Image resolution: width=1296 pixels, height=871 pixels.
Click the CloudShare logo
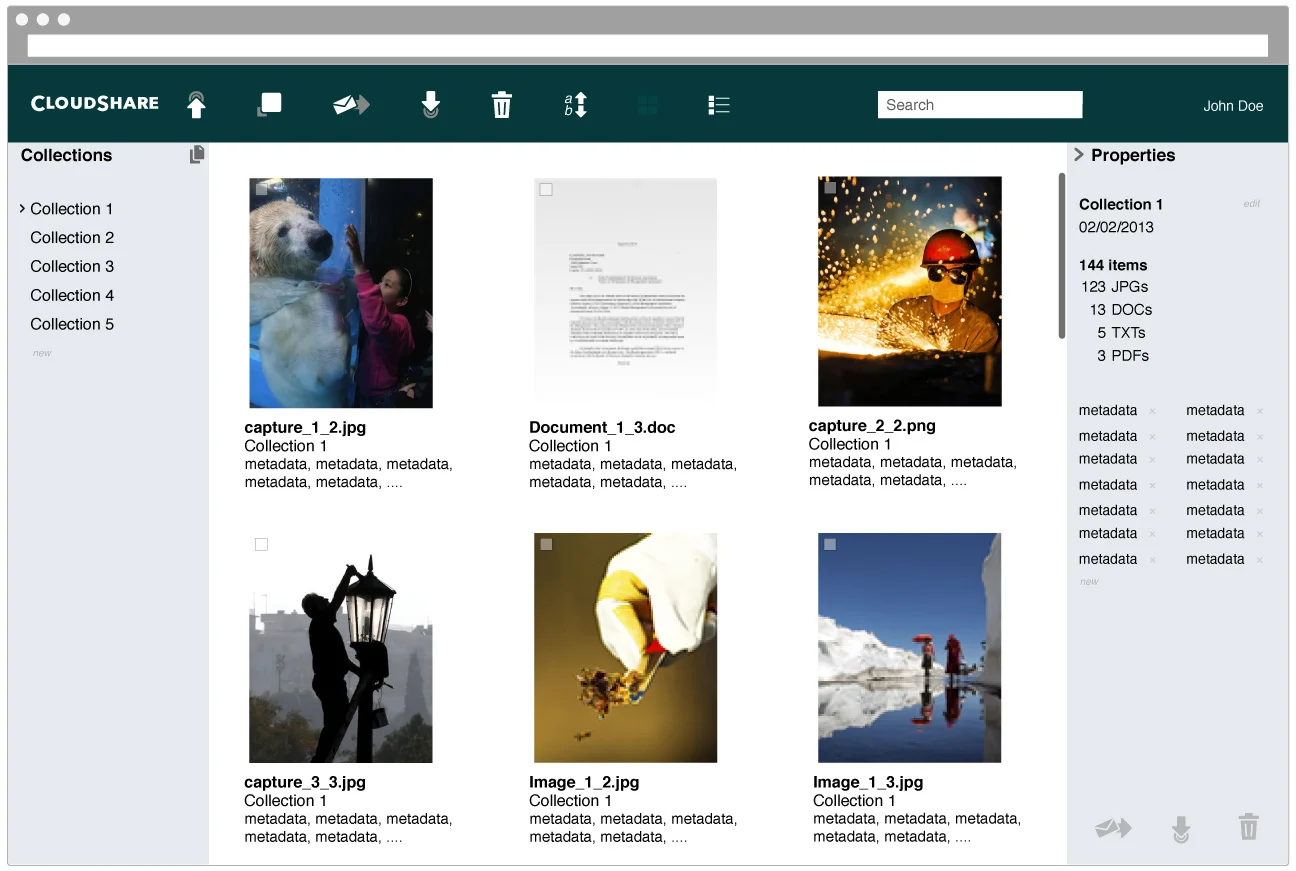click(95, 103)
